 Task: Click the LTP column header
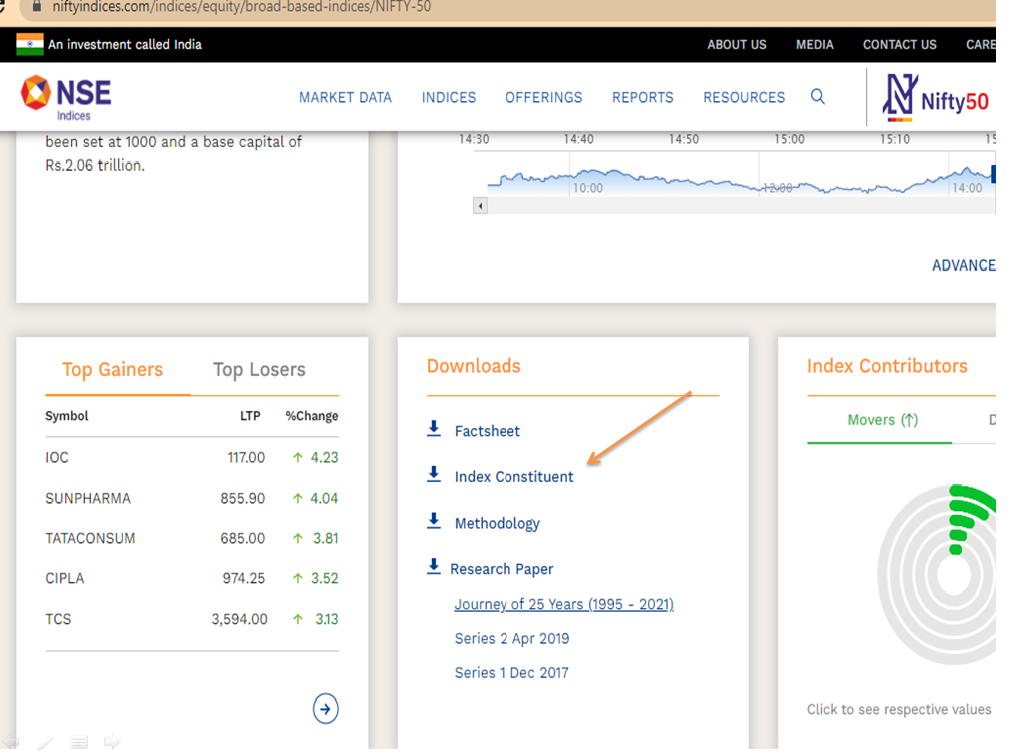click(250, 416)
